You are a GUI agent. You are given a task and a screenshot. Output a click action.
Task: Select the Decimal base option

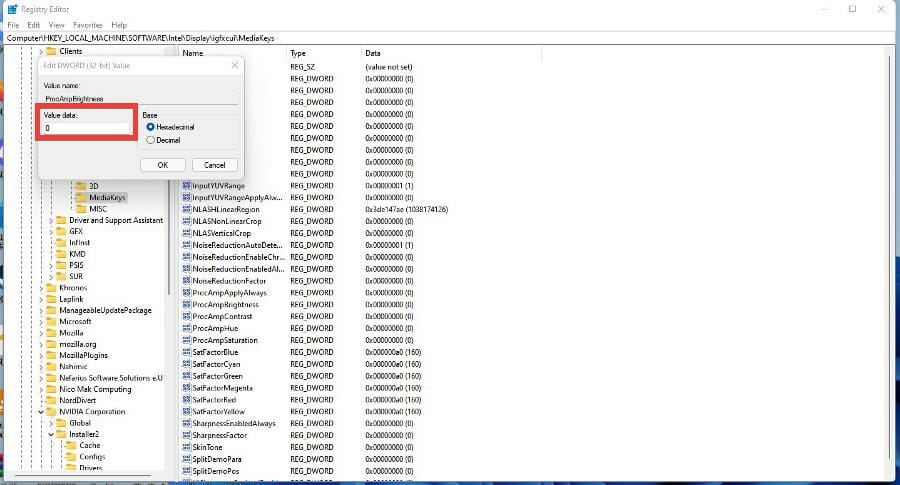tap(151, 140)
